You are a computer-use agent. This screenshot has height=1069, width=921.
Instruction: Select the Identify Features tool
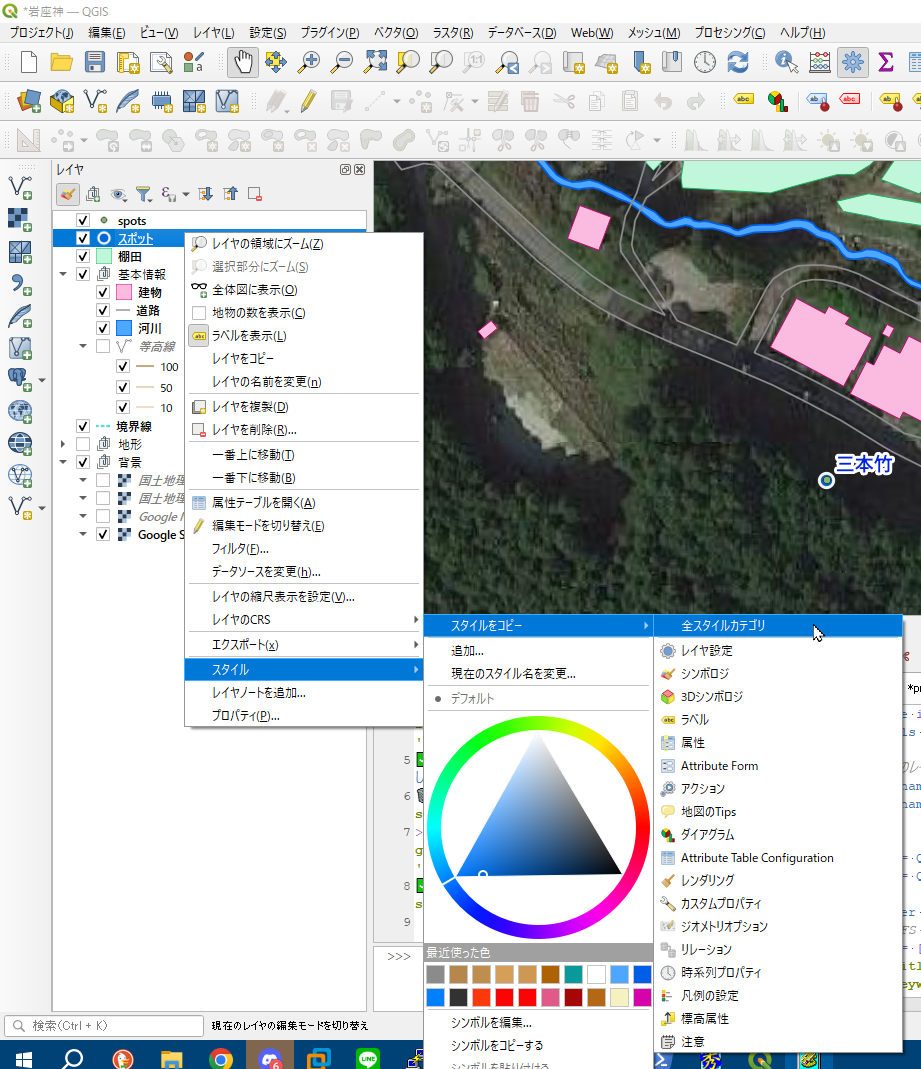[x=787, y=62]
